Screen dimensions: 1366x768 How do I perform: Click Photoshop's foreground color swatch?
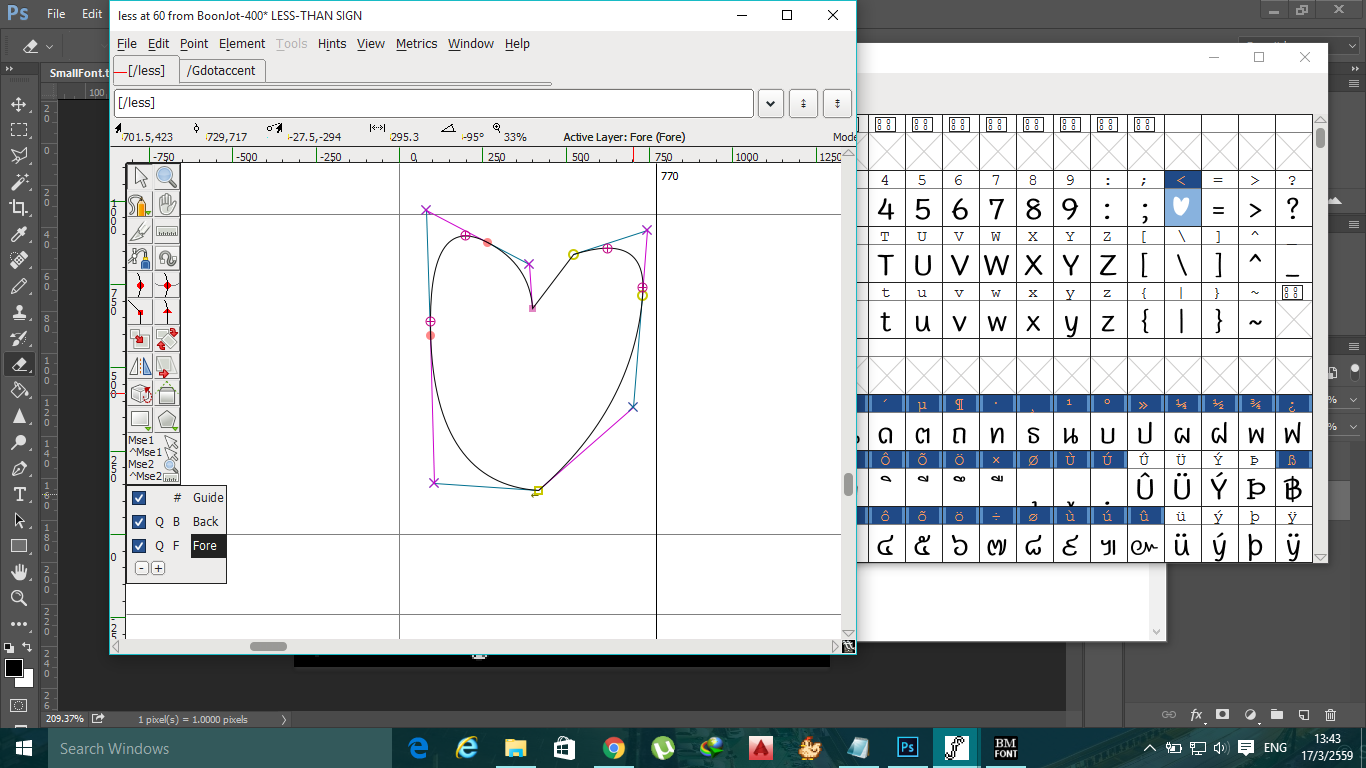coord(14,668)
